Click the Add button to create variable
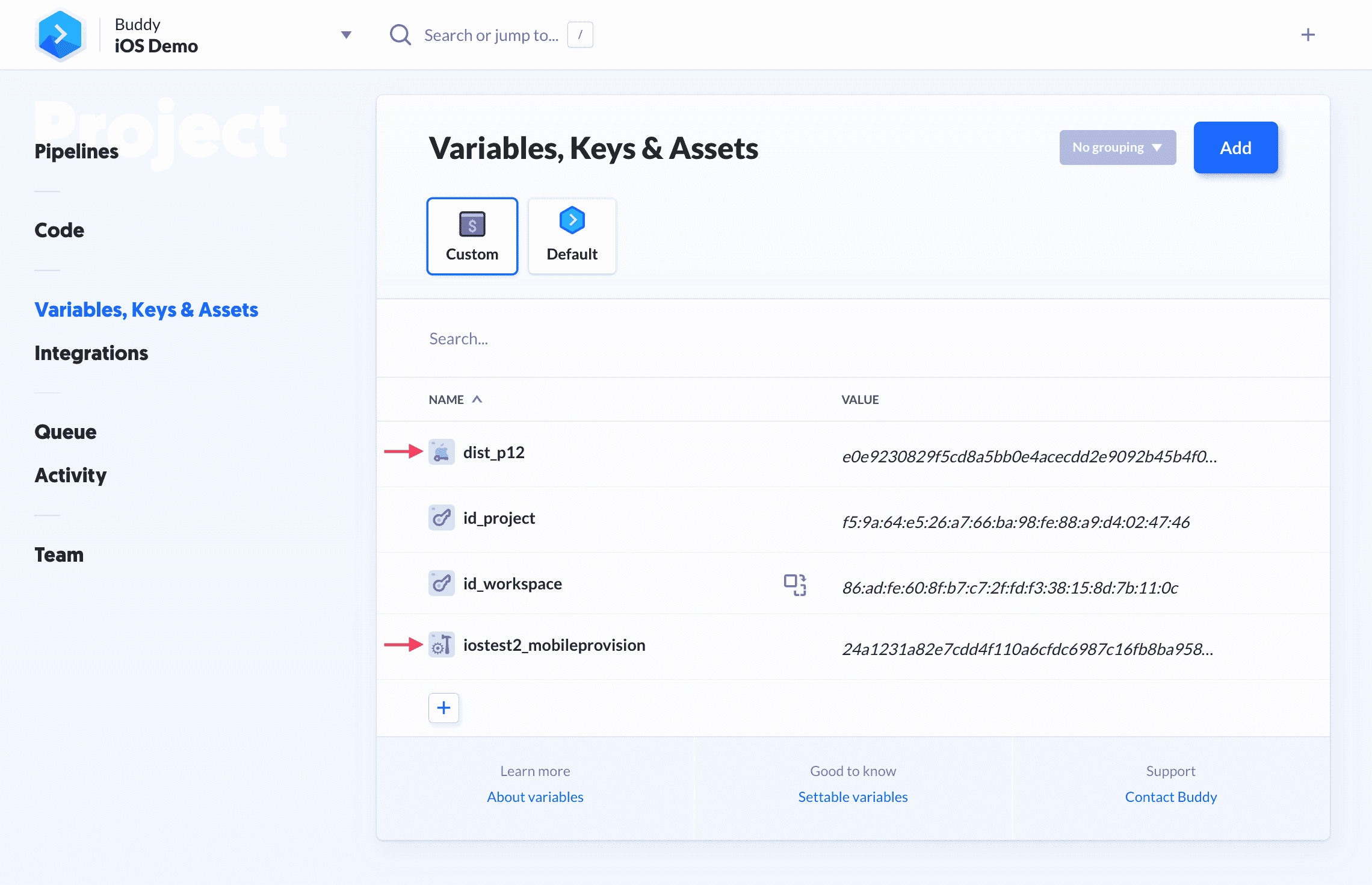The image size is (1372, 885). 1235,147
